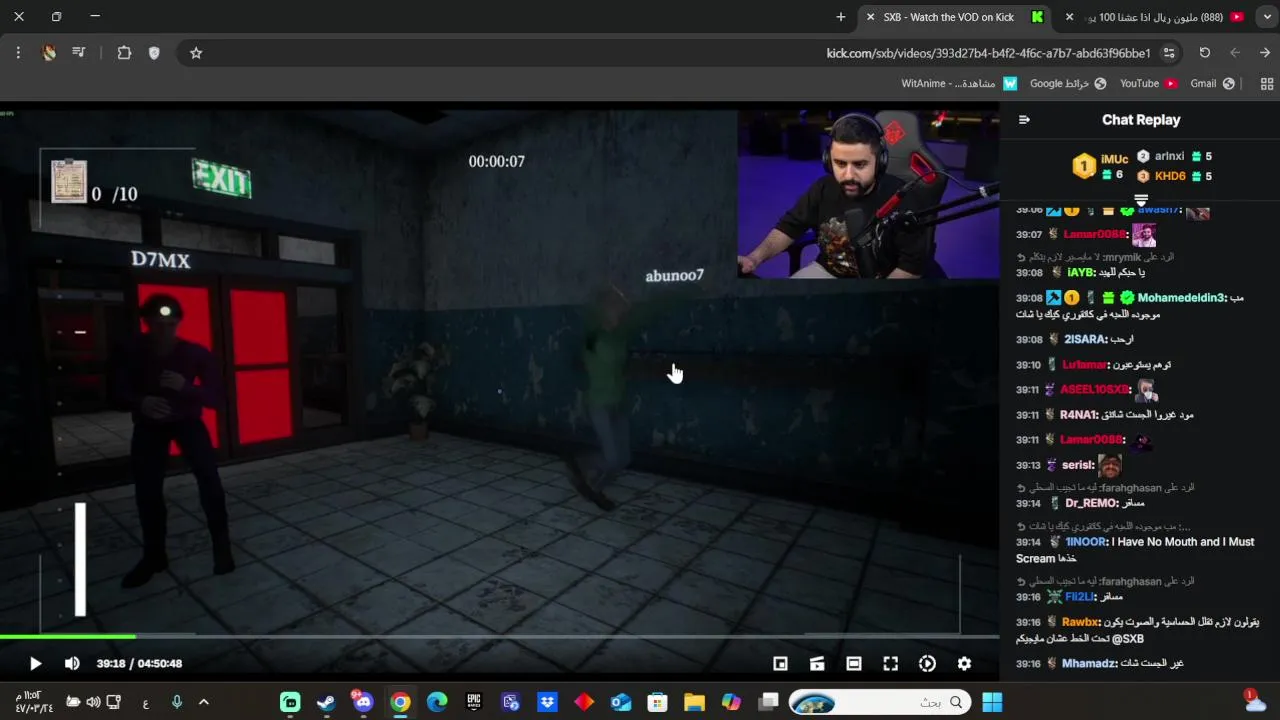Click chat username serisl

coord(1078,465)
